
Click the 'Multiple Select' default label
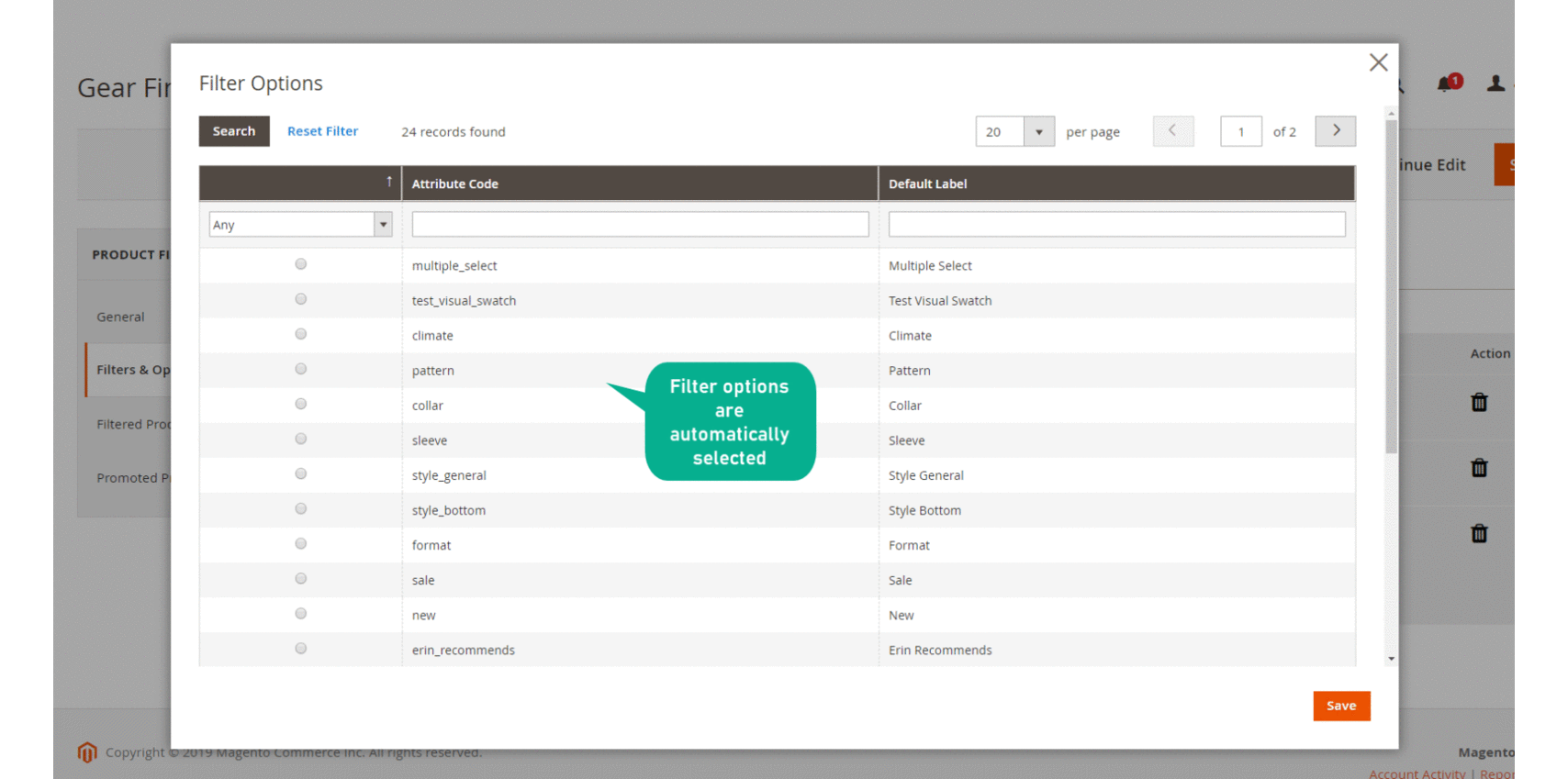[x=930, y=266]
